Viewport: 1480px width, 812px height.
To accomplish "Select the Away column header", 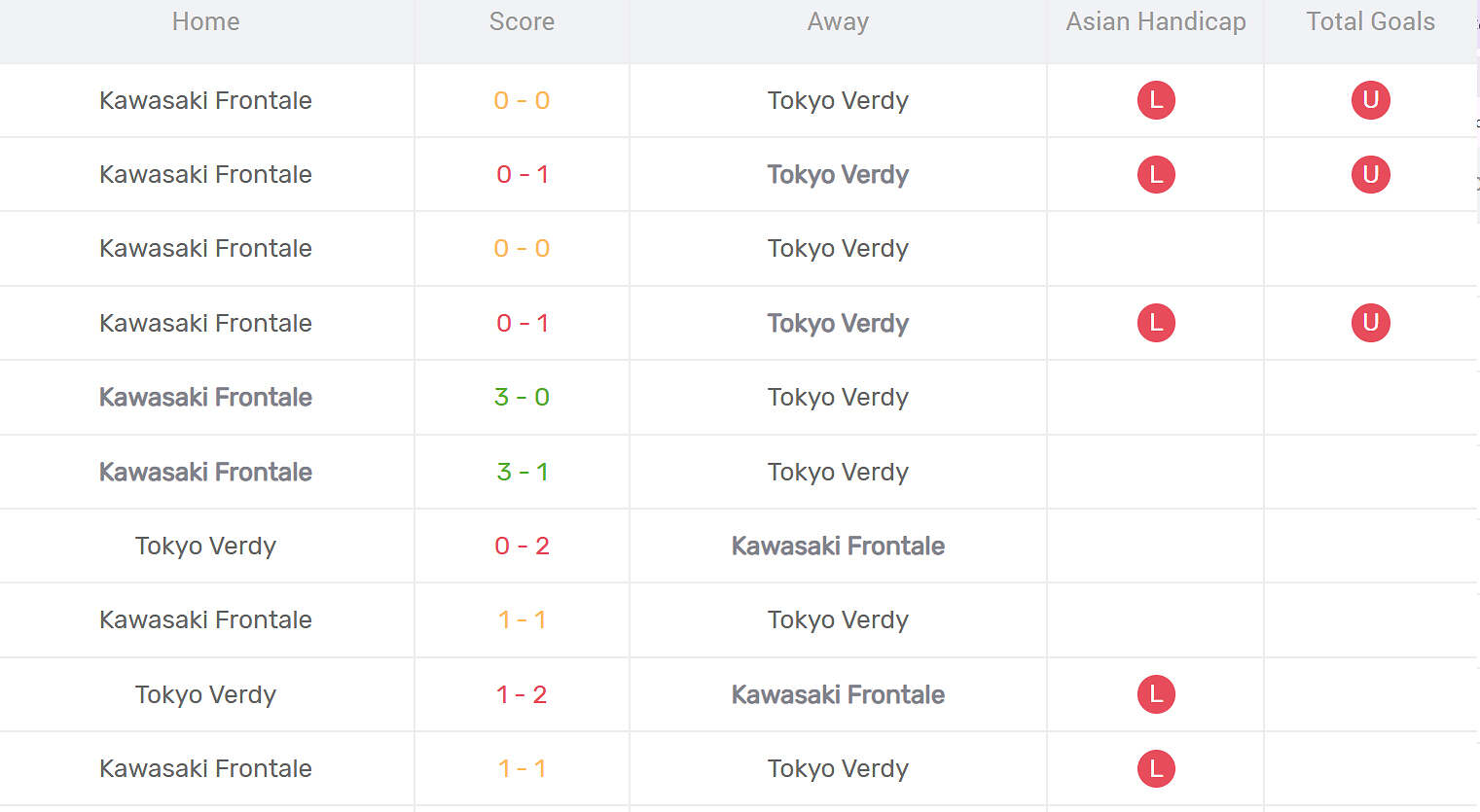I will [x=838, y=22].
